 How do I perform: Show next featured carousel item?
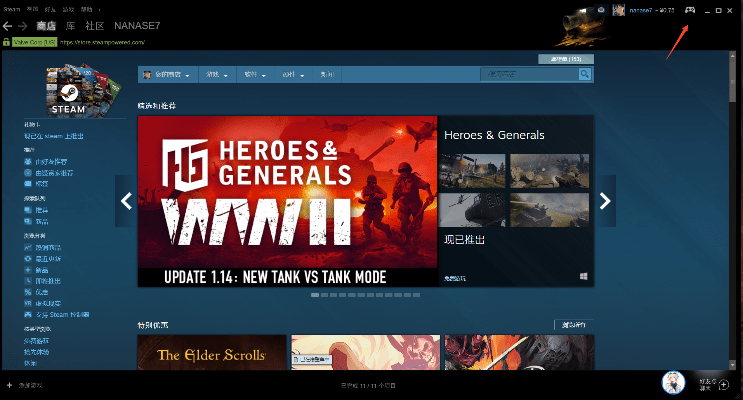point(605,201)
